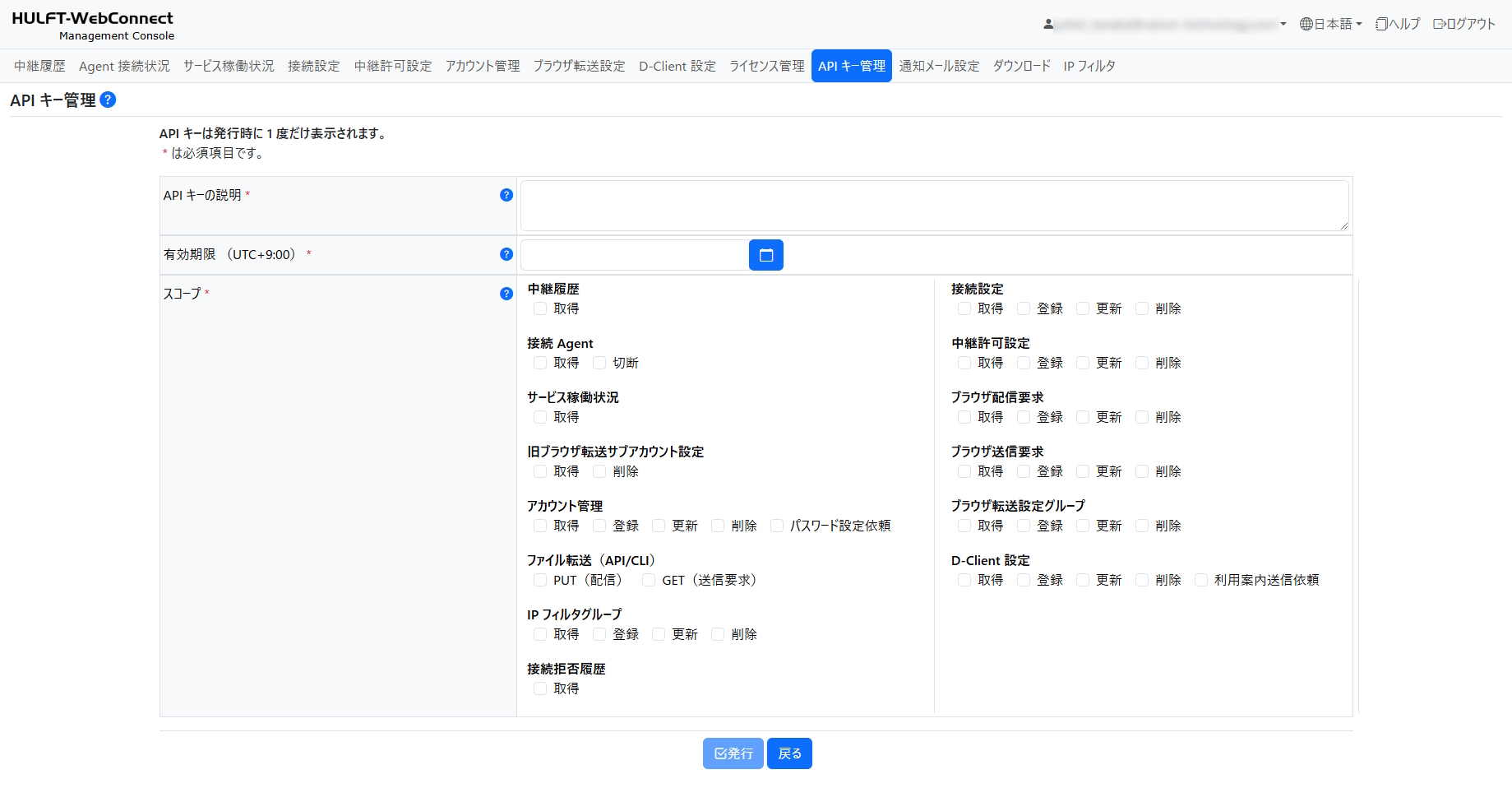Click ログアウト to sign out
Viewport: 1512px width, 788px height.
click(1464, 24)
